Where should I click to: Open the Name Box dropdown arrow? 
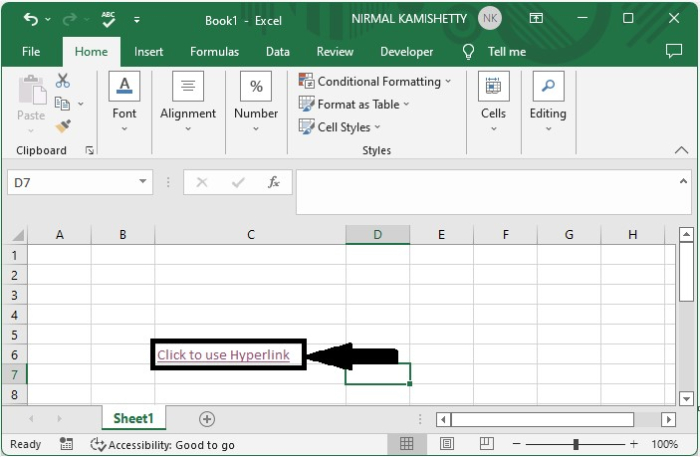point(144,182)
